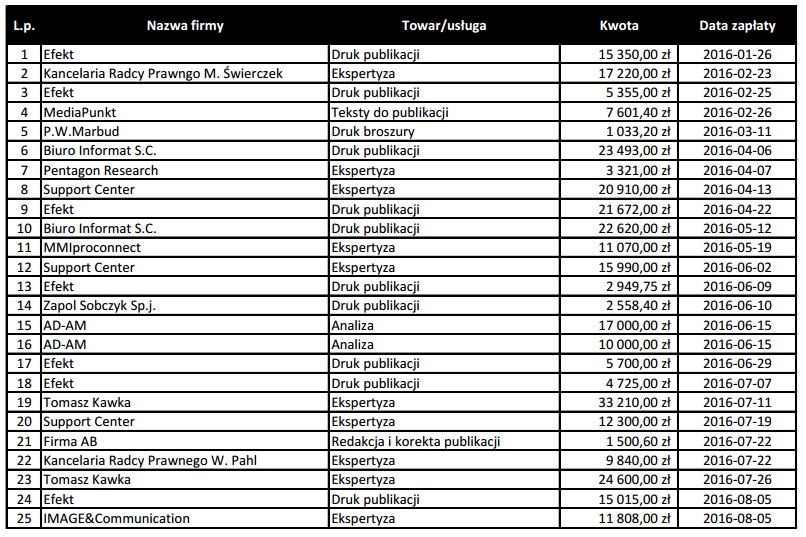806x537 pixels.
Task: Click the MMIproconnect company cell
Action: (92, 248)
